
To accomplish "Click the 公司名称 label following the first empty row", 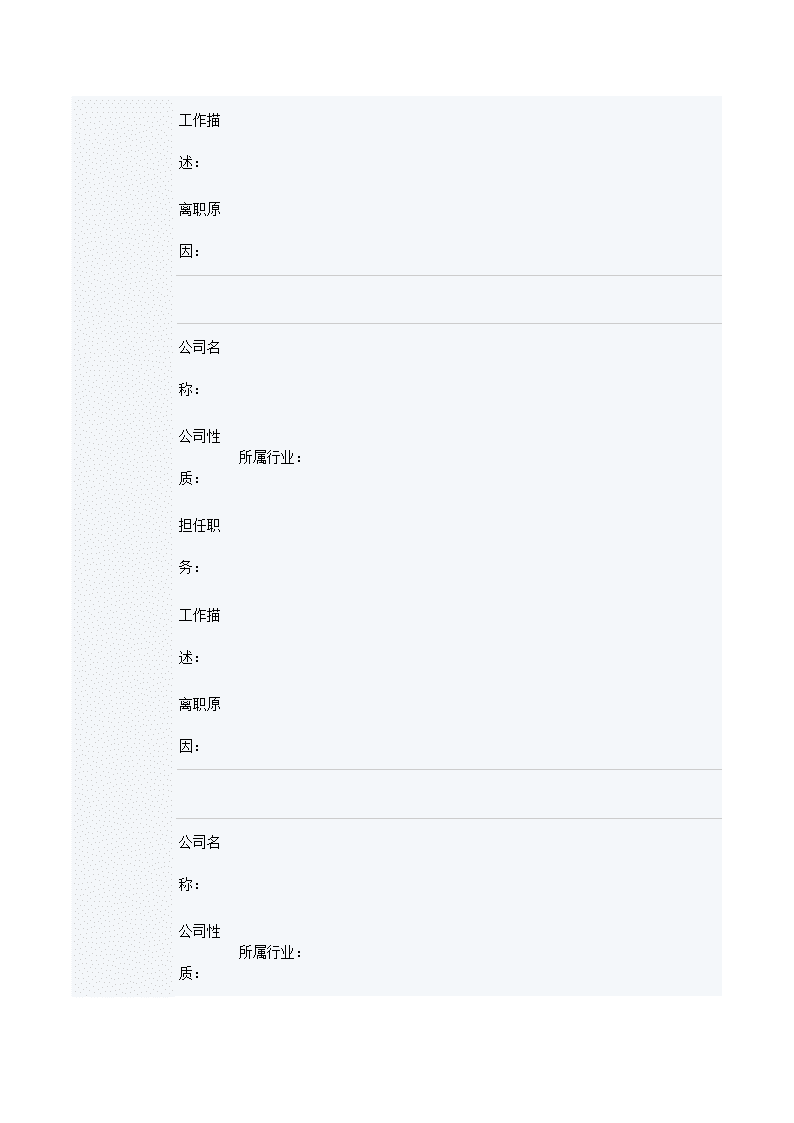I will (199, 368).
